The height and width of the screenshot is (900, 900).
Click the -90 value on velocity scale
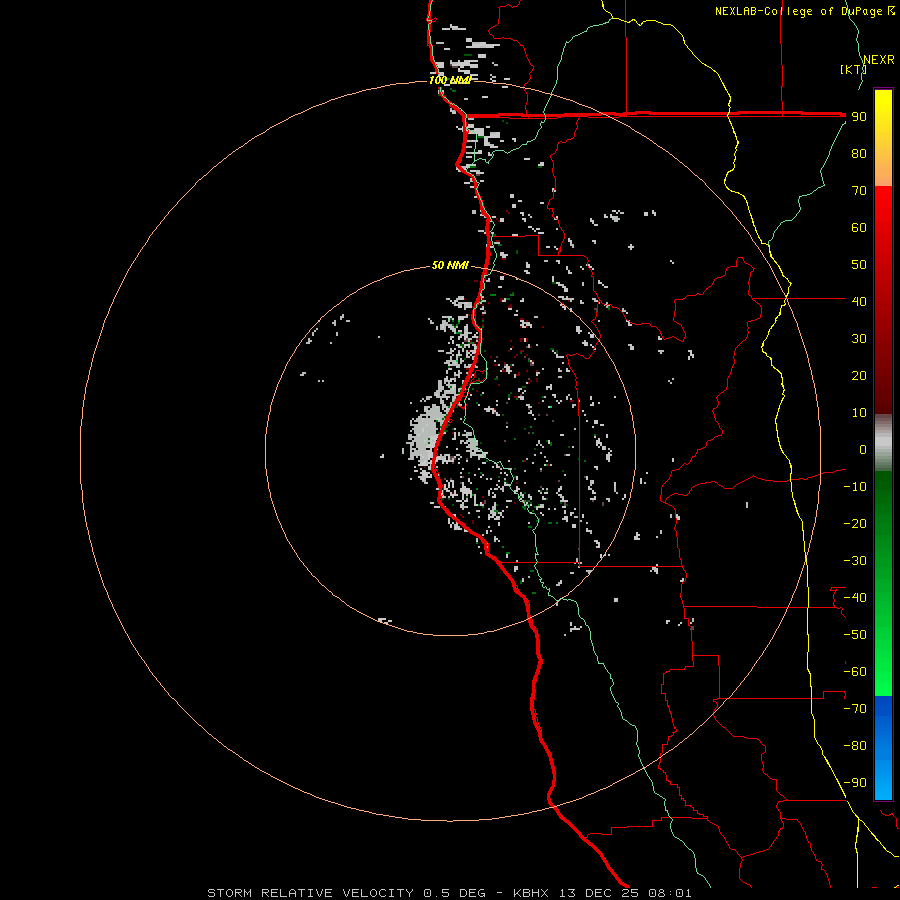tap(855, 783)
